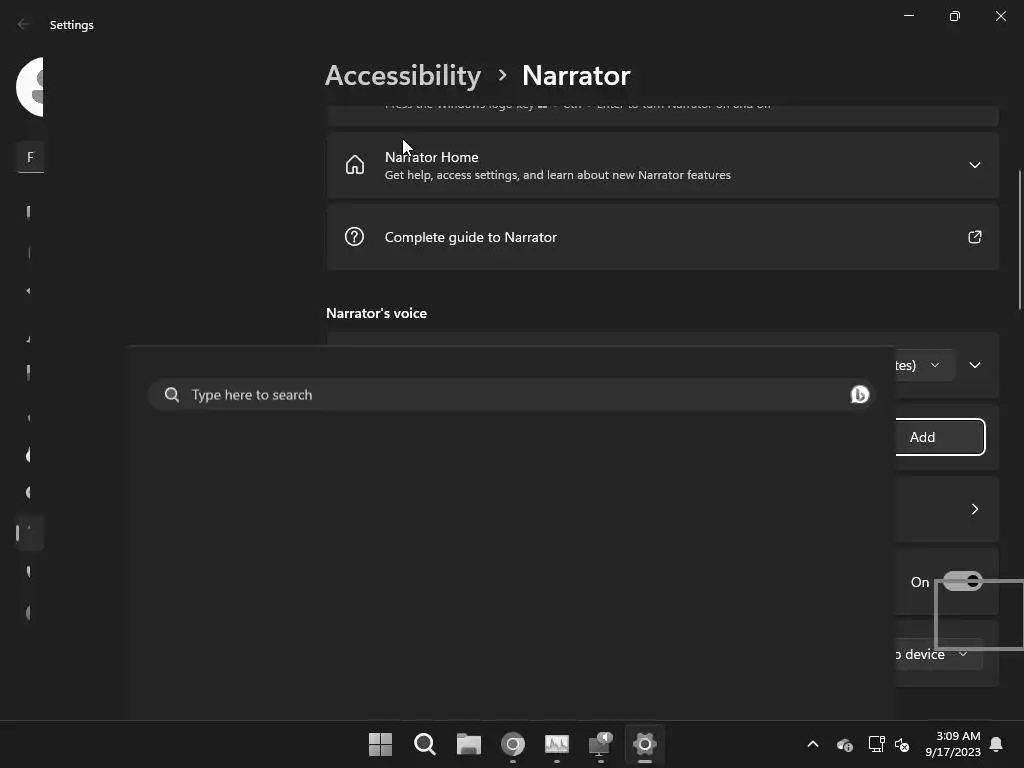This screenshot has height=768, width=1024.
Task: Expand the voice settings row chevron
Action: pyautogui.click(x=974, y=365)
